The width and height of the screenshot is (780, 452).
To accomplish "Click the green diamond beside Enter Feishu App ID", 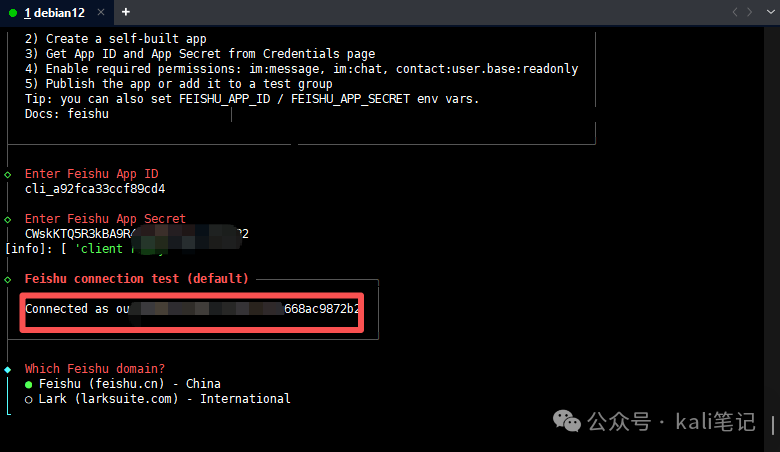I will click(8, 174).
